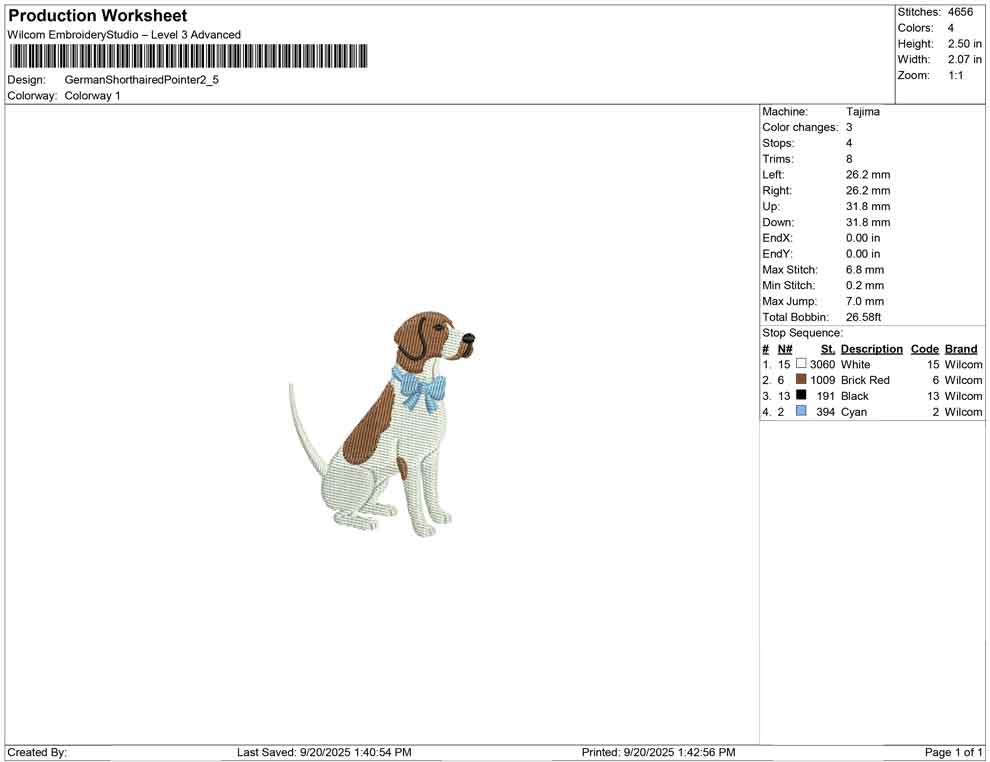The width and height of the screenshot is (990, 762).
Task: Click the Max Stitch value 6.8 mm
Action: (x=865, y=270)
